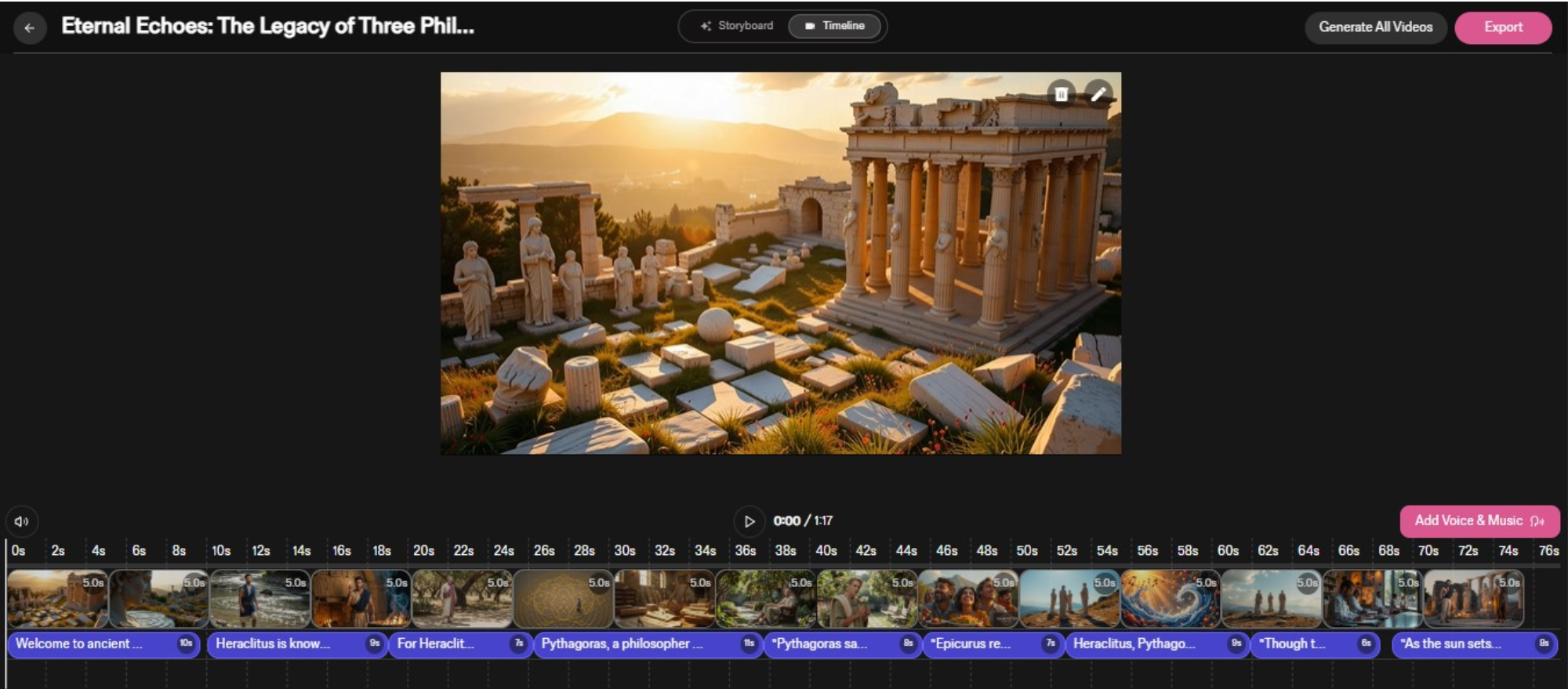Image resolution: width=1568 pixels, height=689 pixels.
Task: Click the 30s timeline ruler mark
Action: pos(624,551)
